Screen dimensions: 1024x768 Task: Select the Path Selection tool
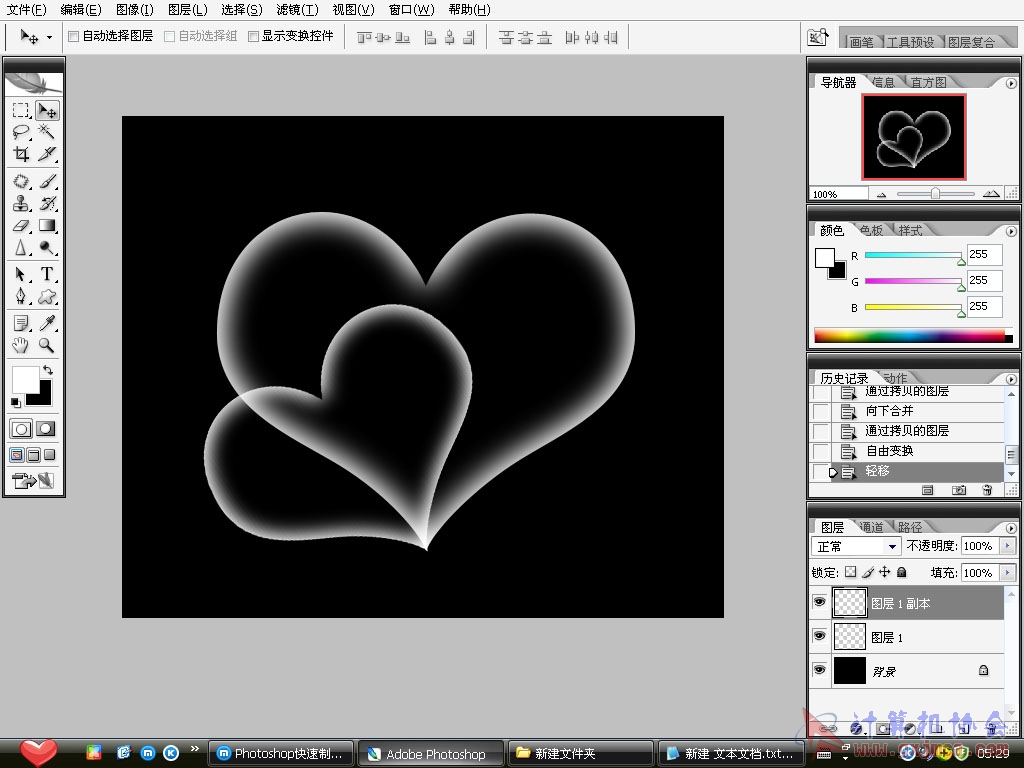(x=21, y=274)
